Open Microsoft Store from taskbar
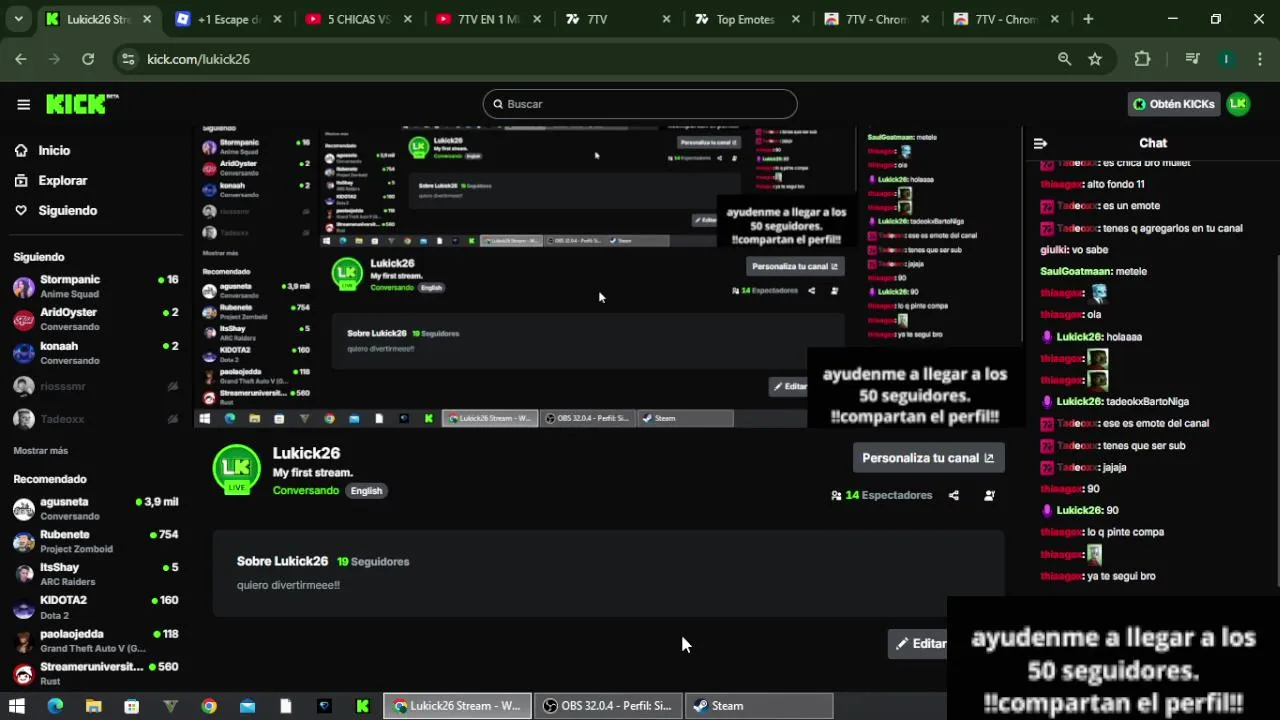Screen dimensions: 1280x720 pos(131,706)
